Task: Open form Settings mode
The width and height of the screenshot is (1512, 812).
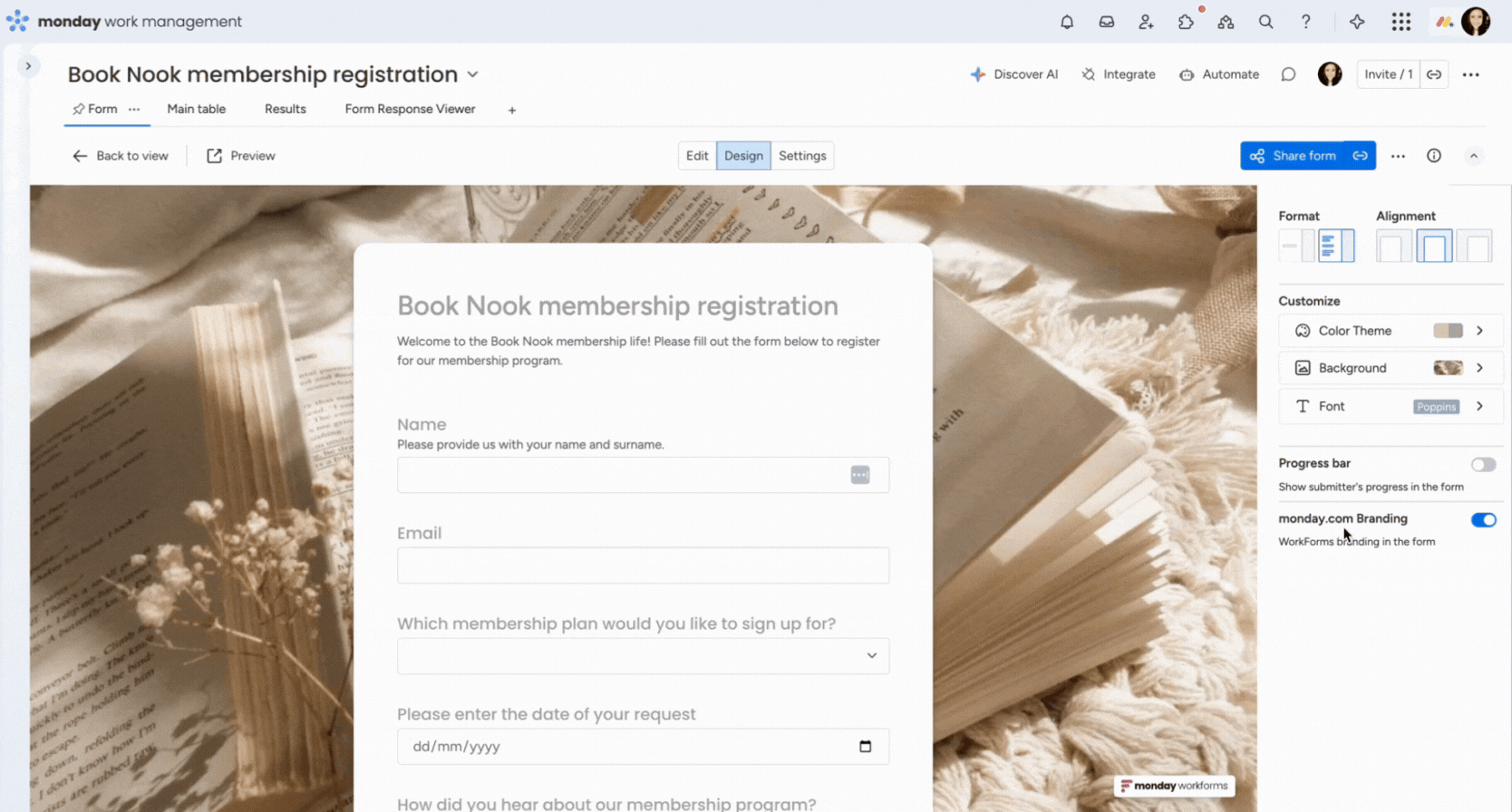Action: [802, 156]
